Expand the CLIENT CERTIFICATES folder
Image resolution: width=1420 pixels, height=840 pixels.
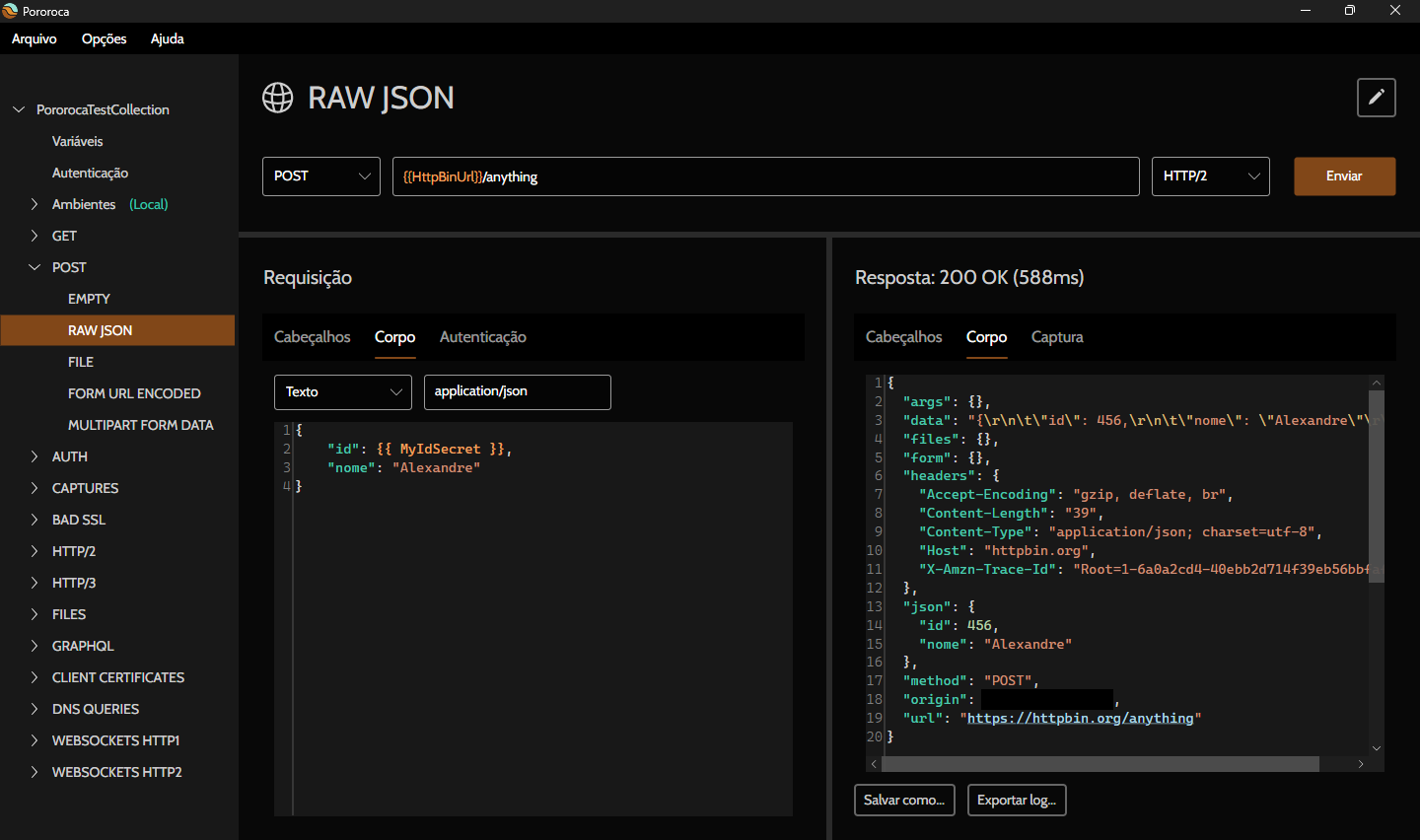coord(35,677)
